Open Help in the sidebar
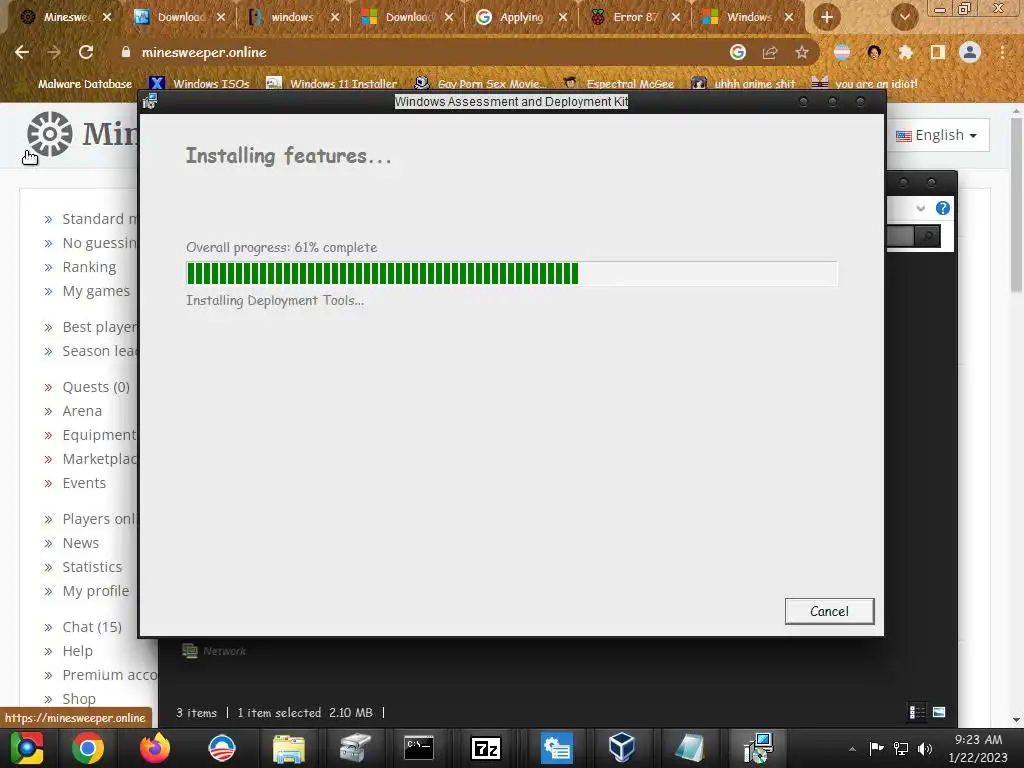Image resolution: width=1024 pixels, height=768 pixels. [x=77, y=651]
